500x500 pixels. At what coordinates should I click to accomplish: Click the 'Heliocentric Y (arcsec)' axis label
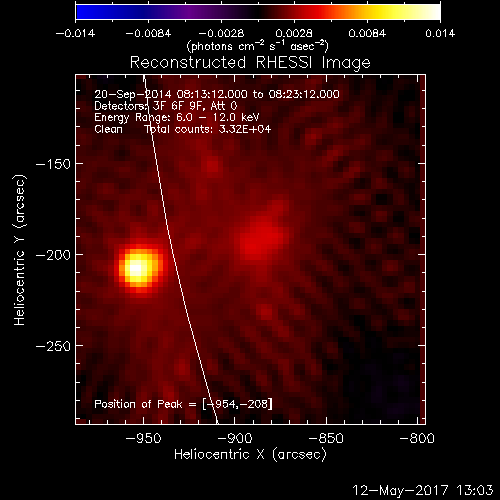[20, 250]
